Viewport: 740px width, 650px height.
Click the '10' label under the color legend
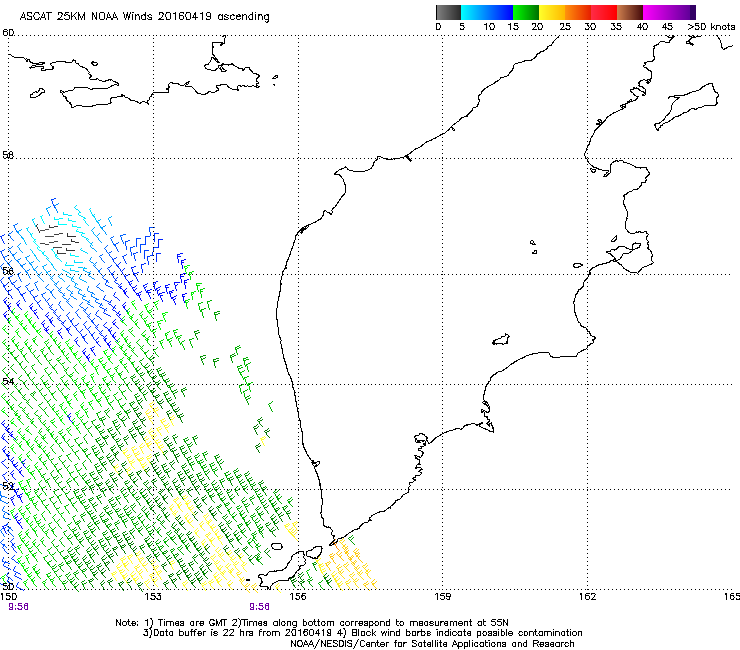(489, 27)
